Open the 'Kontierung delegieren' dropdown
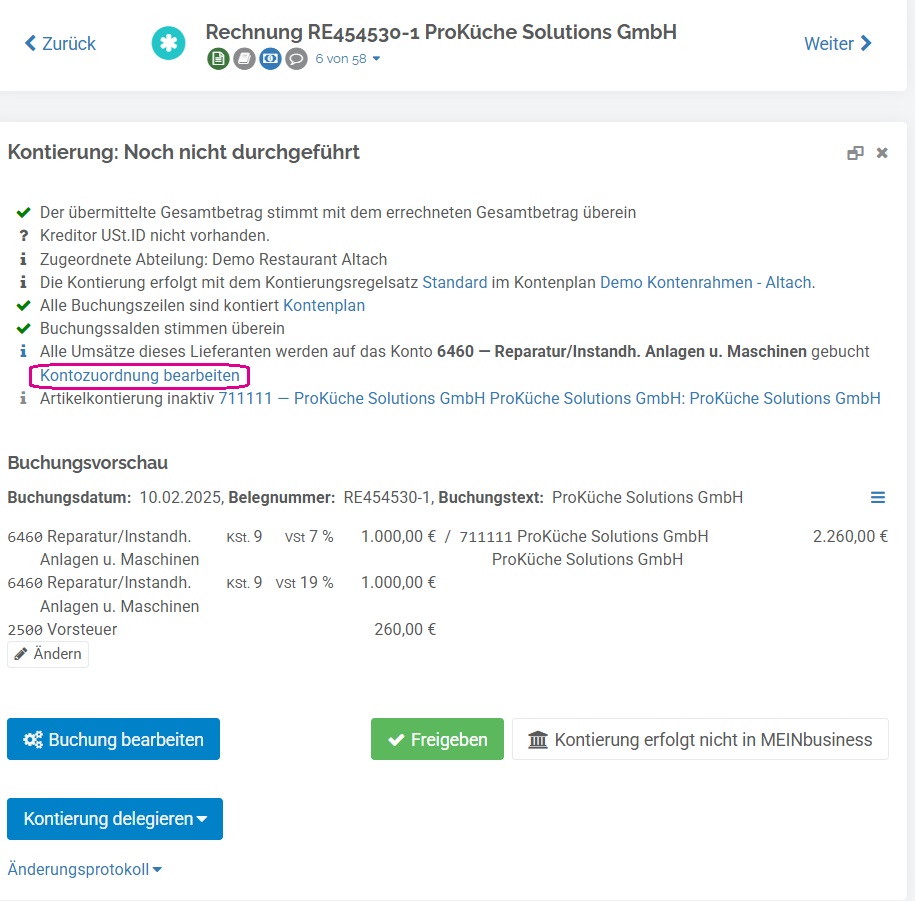Image resolution: width=915 pixels, height=901 pixels. pyautogui.click(x=115, y=819)
